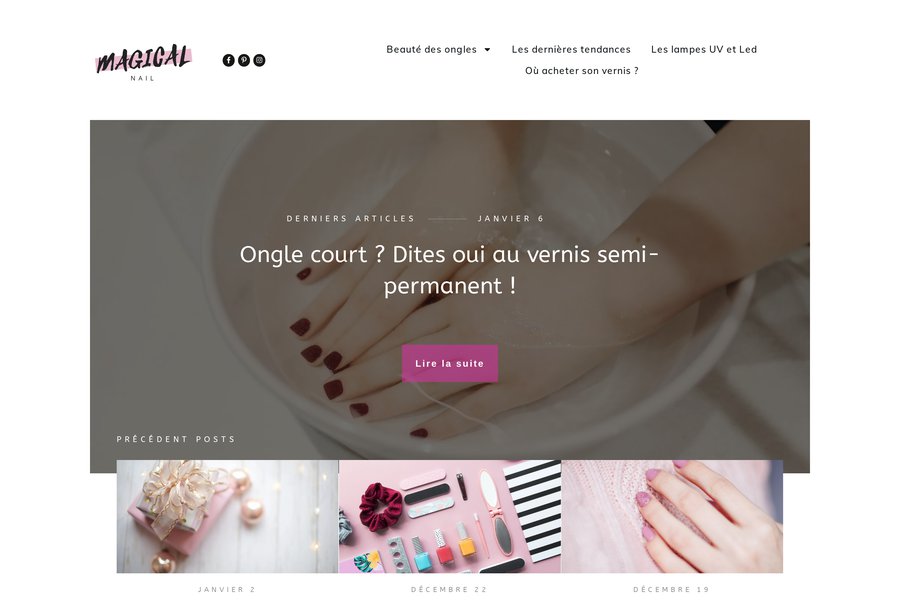Open the nail polish tools post thumbnail
The height and width of the screenshot is (600, 900).
pyautogui.click(x=449, y=516)
